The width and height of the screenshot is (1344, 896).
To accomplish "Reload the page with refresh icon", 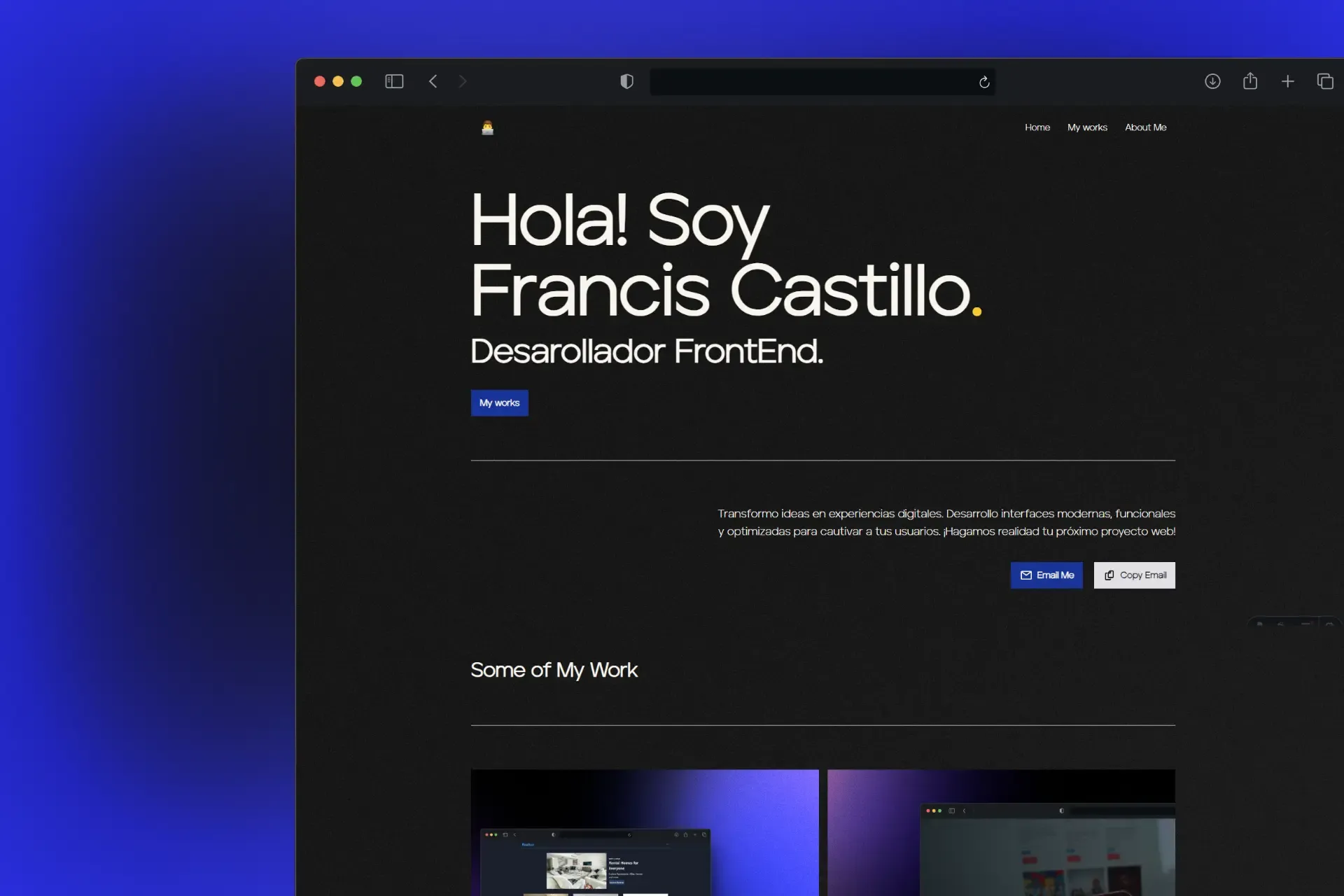I will 983,82.
